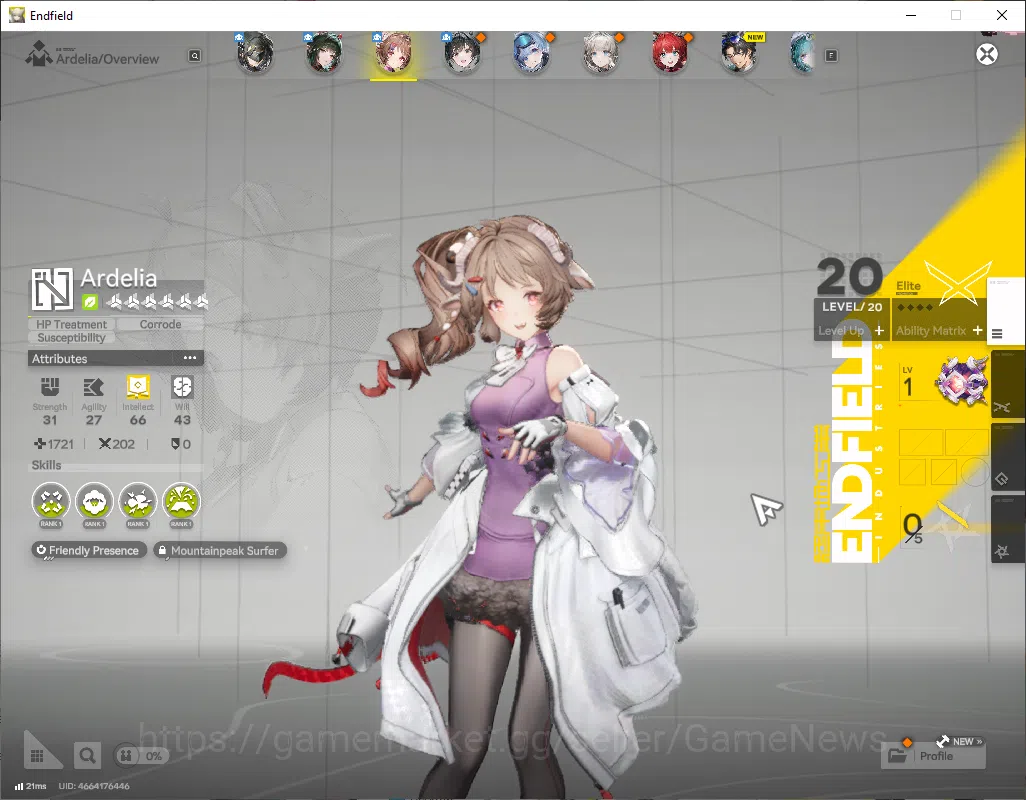Screen dimensions: 1026x800
Task: Open the third skill icon
Action: pos(137,502)
